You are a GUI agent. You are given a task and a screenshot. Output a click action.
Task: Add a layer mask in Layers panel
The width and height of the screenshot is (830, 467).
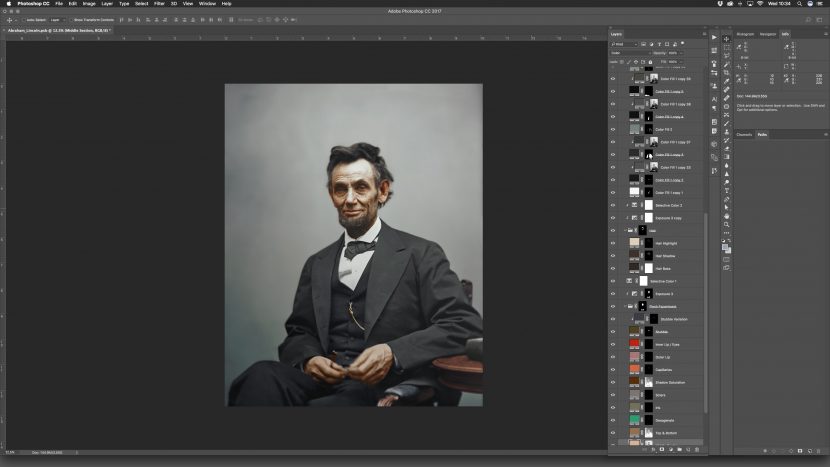(662, 450)
